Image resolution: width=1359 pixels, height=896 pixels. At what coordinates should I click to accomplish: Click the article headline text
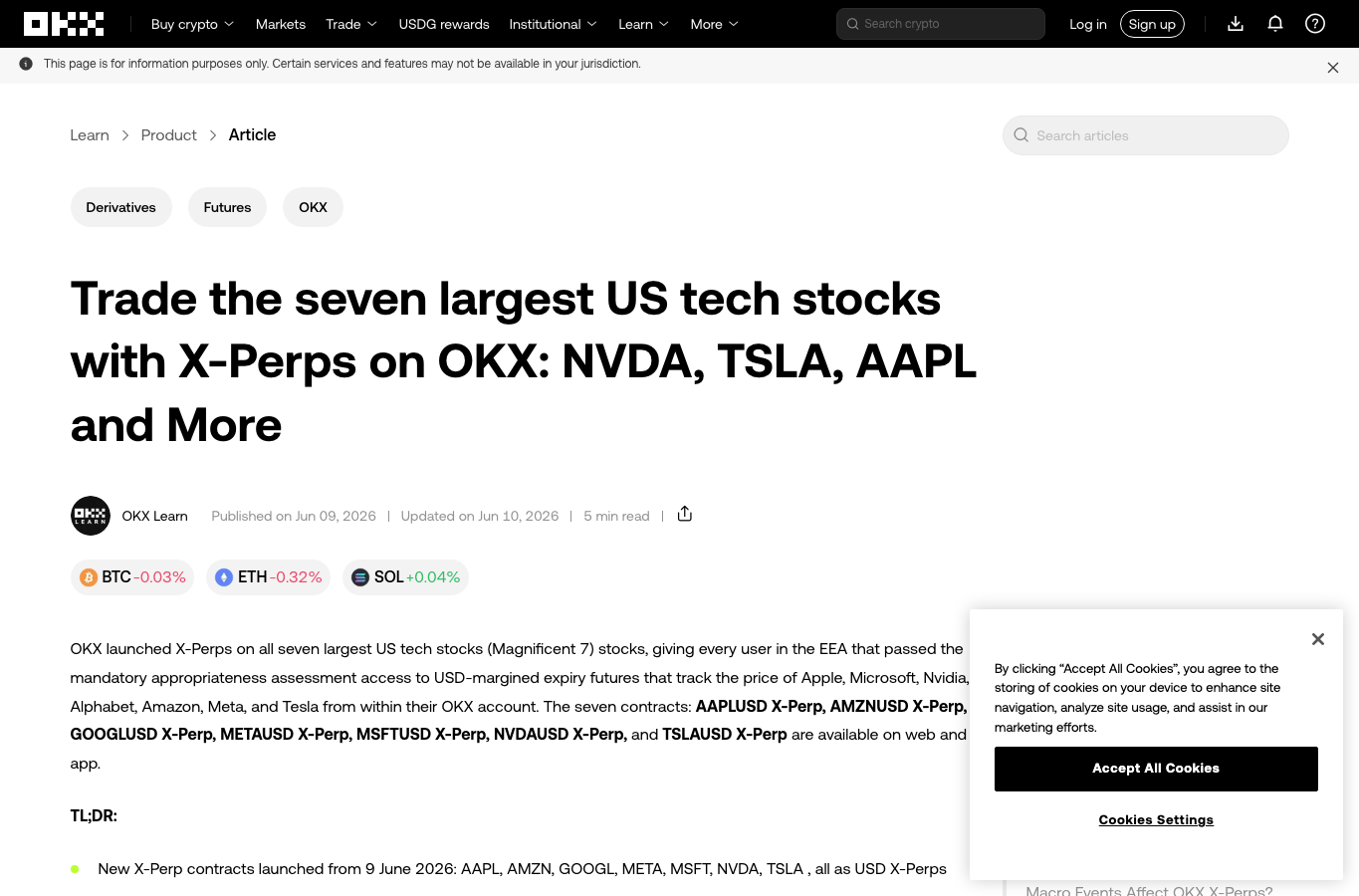(524, 361)
